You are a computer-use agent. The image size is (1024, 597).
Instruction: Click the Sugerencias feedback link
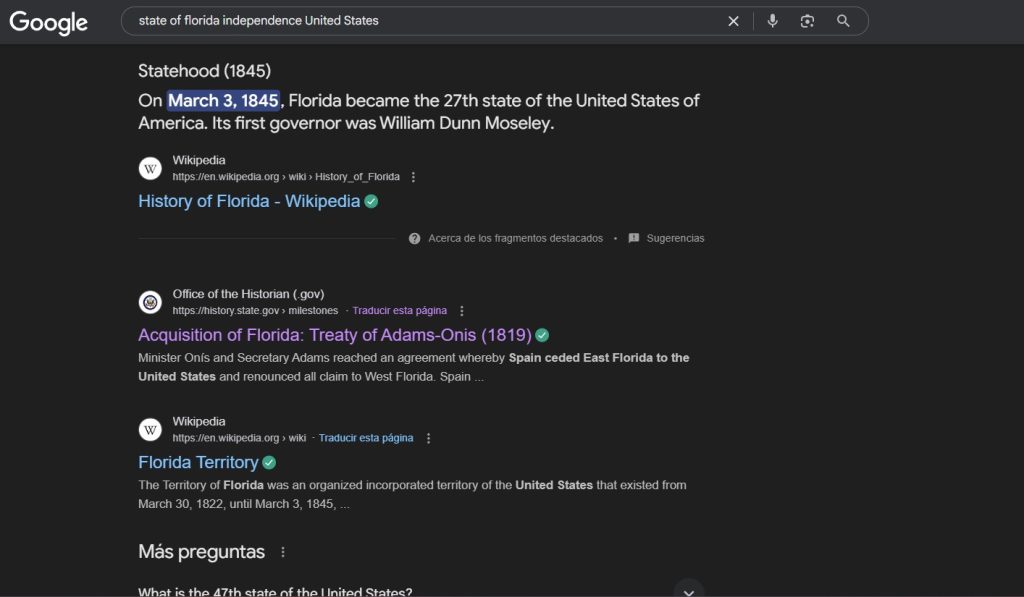(675, 238)
